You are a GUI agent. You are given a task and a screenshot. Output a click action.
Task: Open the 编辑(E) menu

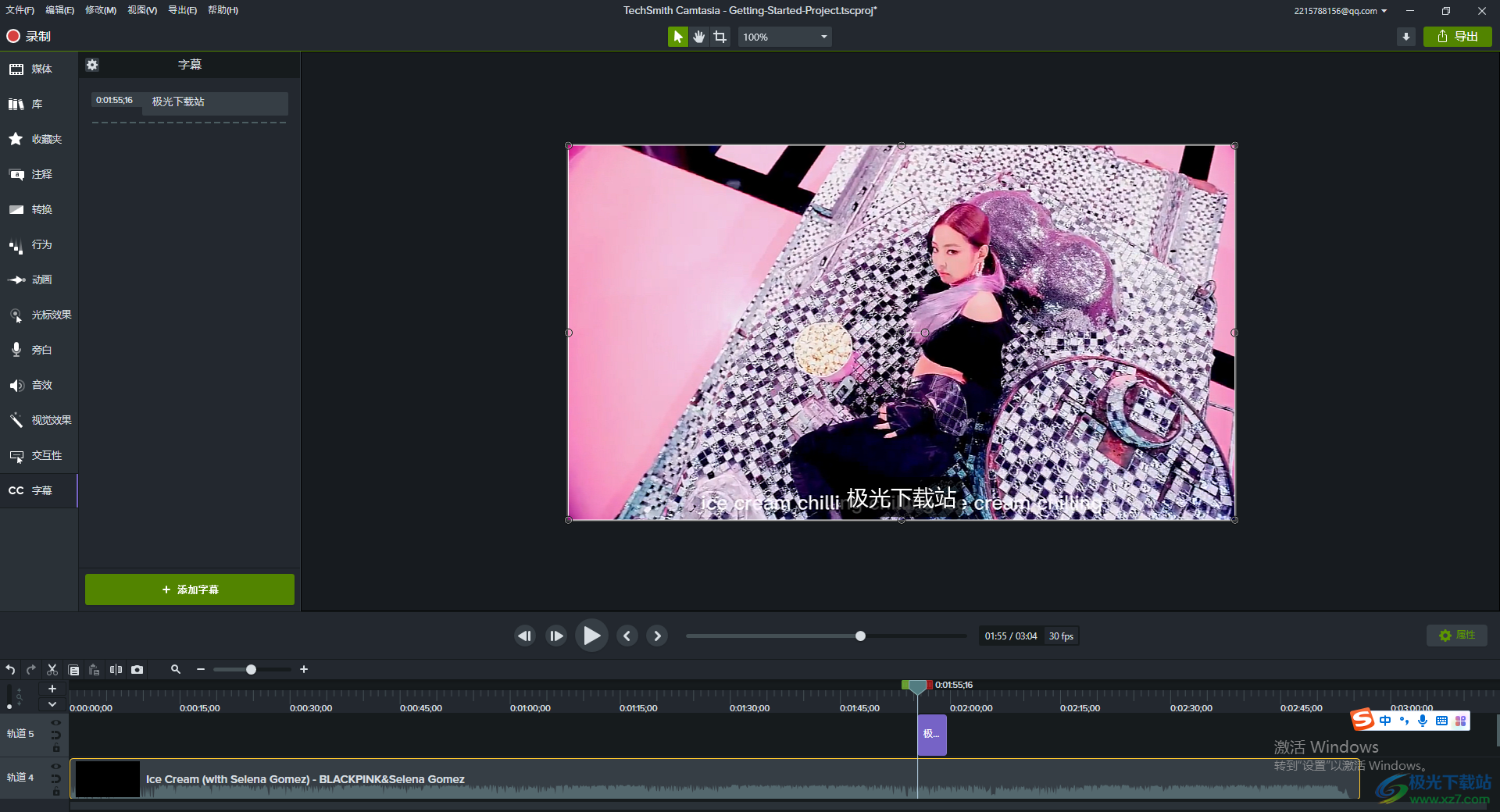click(60, 10)
